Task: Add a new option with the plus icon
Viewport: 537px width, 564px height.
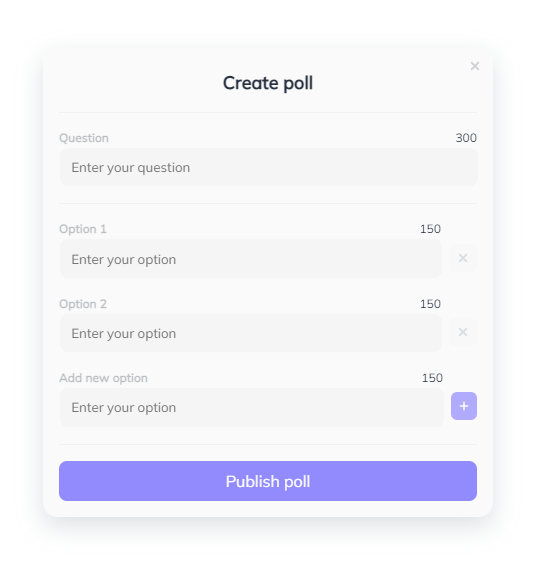Action: [464, 406]
